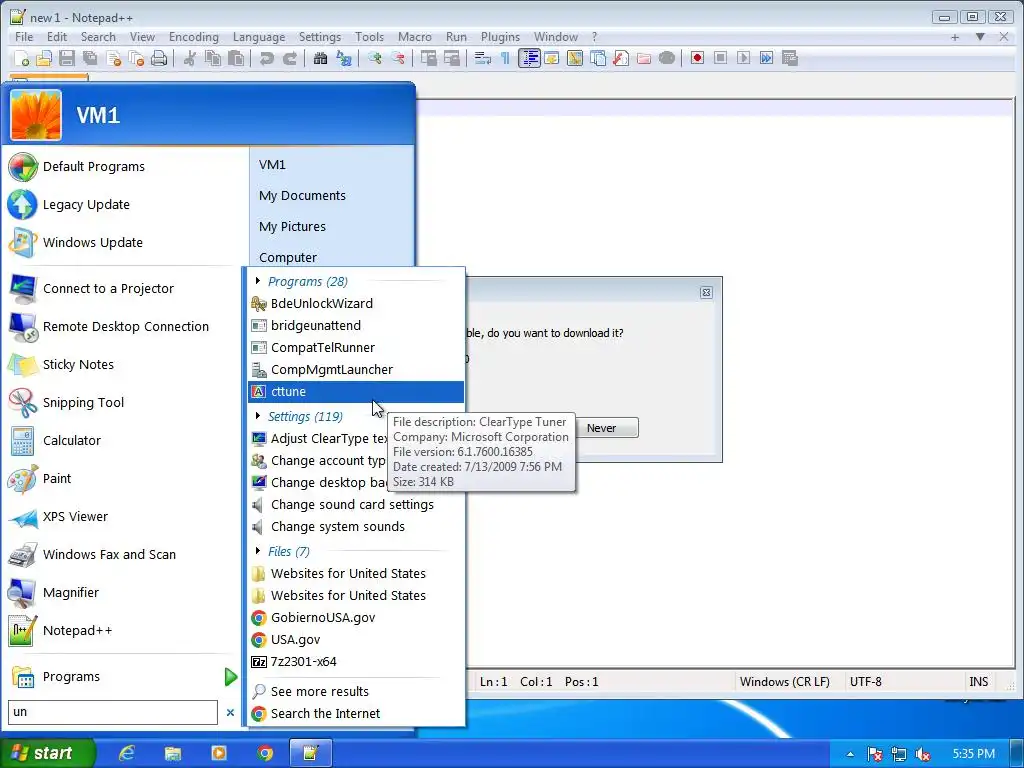
Task: Click the Open file toolbar icon
Action: point(44,59)
